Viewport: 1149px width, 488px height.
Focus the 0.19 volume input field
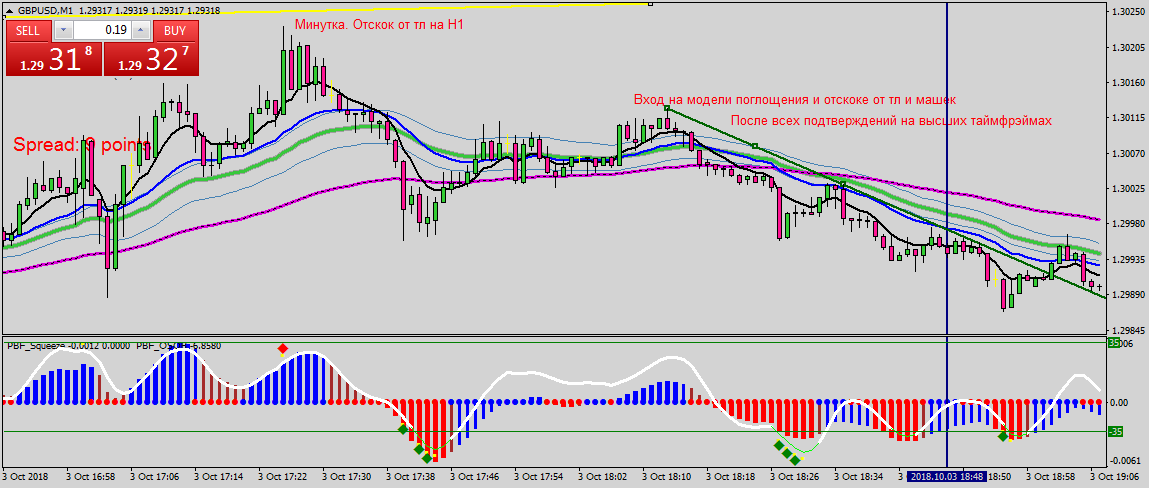104,30
